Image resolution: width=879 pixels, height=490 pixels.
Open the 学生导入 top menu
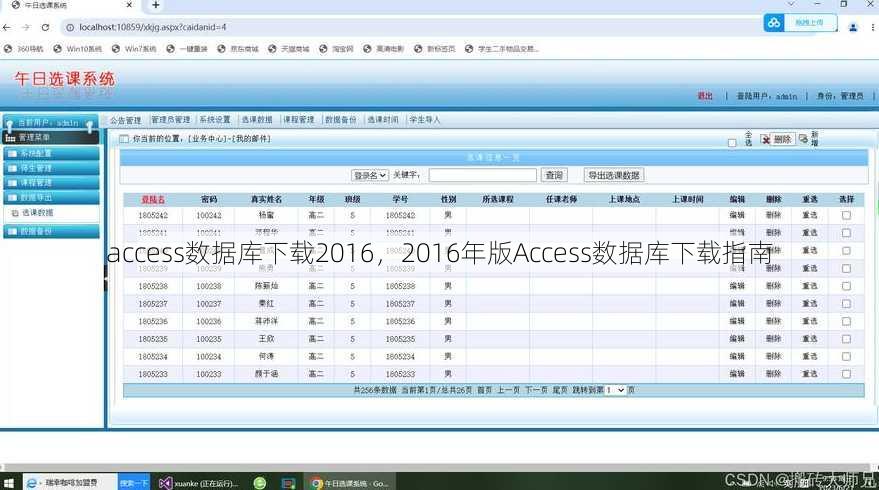pos(425,120)
